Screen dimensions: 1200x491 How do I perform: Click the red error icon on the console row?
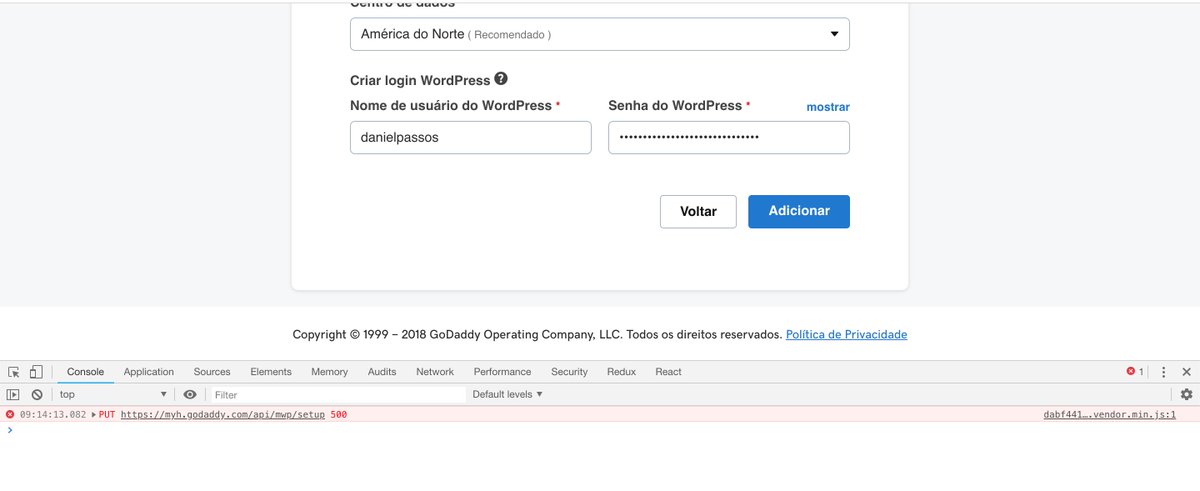(x=10, y=414)
